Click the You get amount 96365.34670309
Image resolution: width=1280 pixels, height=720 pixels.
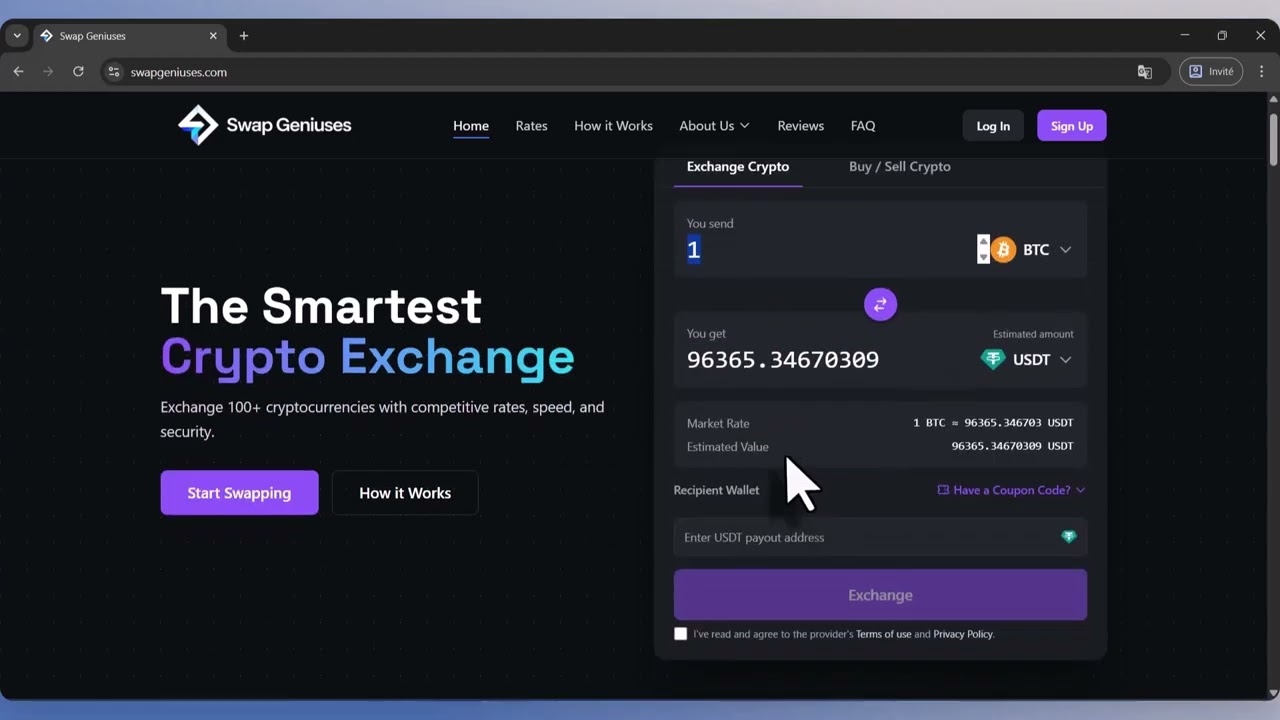click(783, 360)
